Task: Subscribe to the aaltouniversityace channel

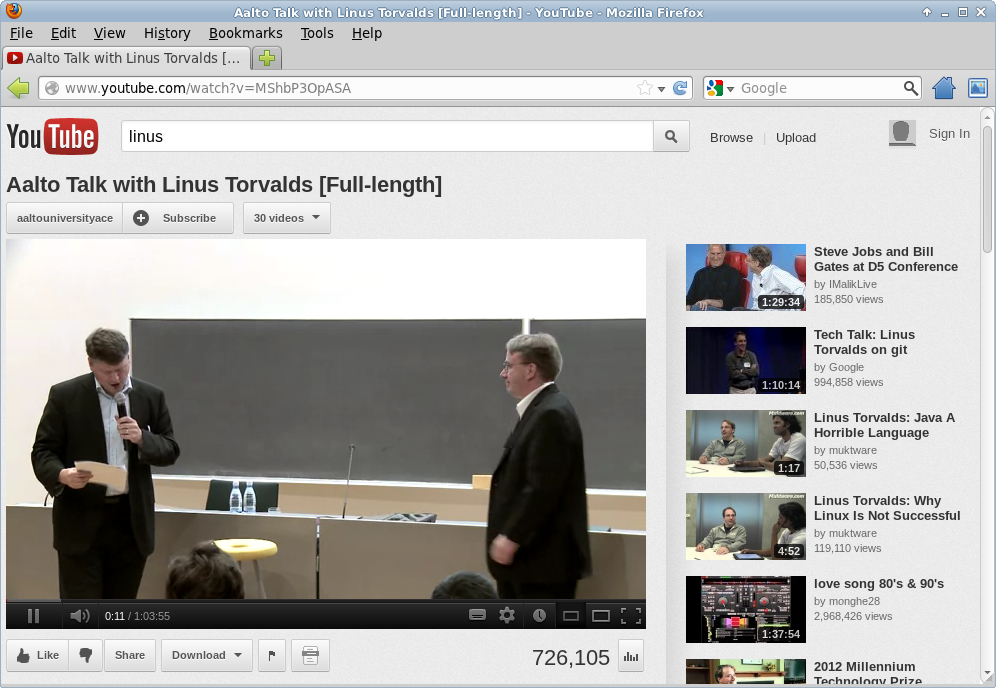Action: click(x=178, y=218)
